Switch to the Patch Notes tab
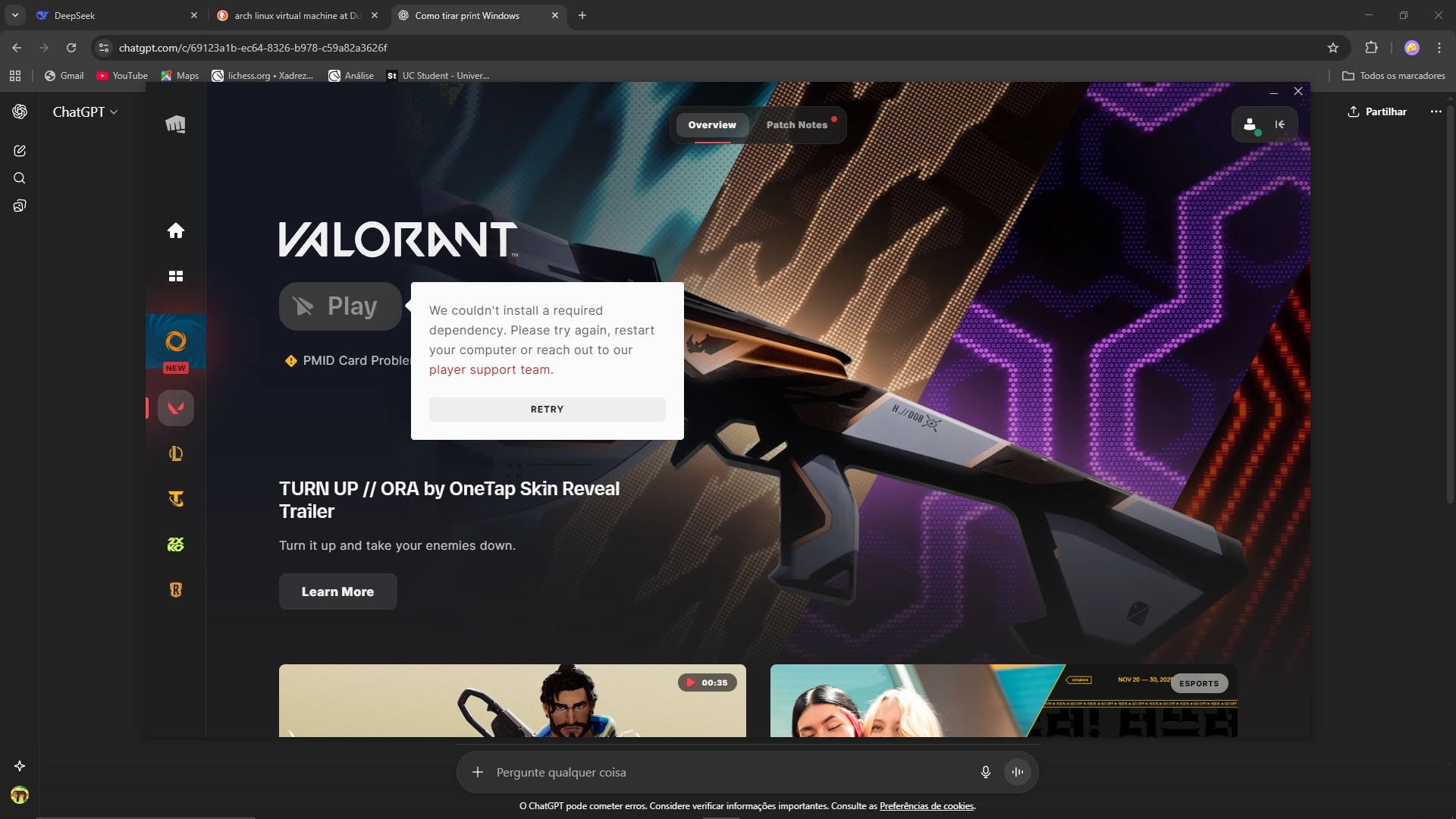This screenshot has width=1456, height=819. [796, 125]
